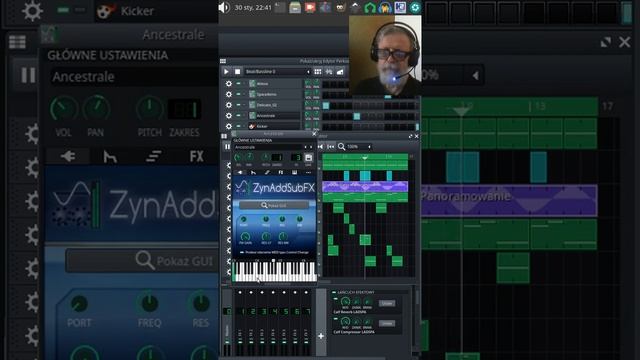This screenshot has height=360, width=640.
Task: Stop the Beat/Bassline editor playback
Action: [238, 72]
